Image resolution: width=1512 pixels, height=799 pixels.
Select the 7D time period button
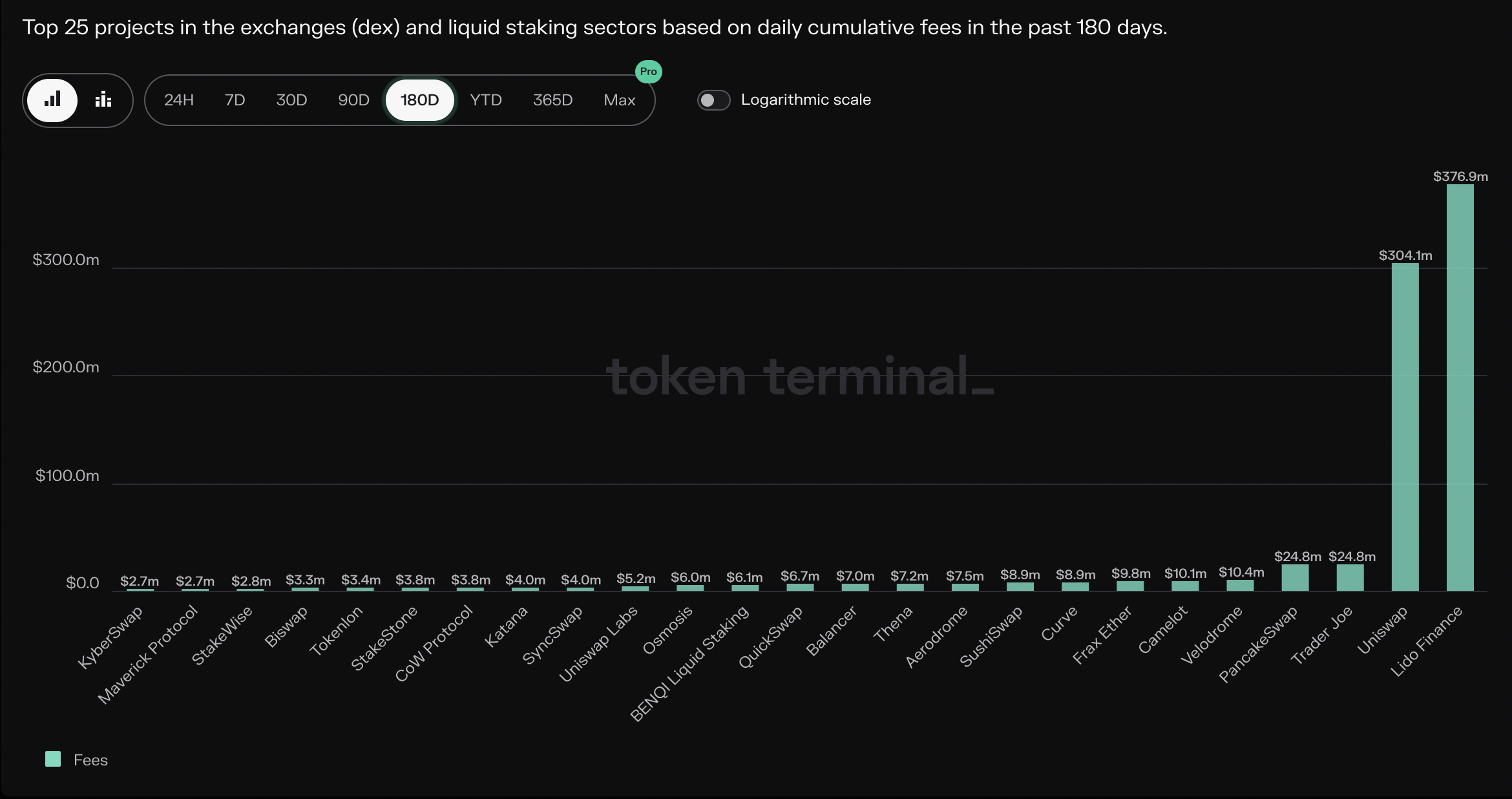pos(234,99)
